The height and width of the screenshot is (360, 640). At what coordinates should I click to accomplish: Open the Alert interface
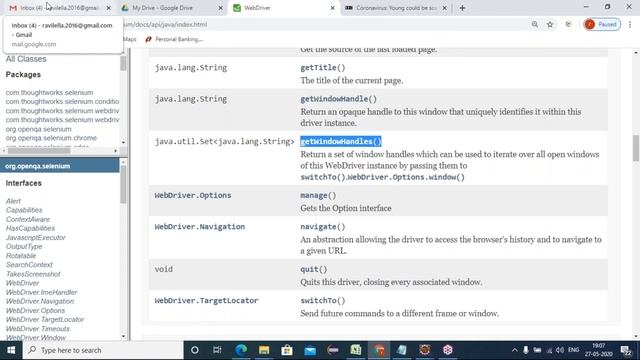13,201
